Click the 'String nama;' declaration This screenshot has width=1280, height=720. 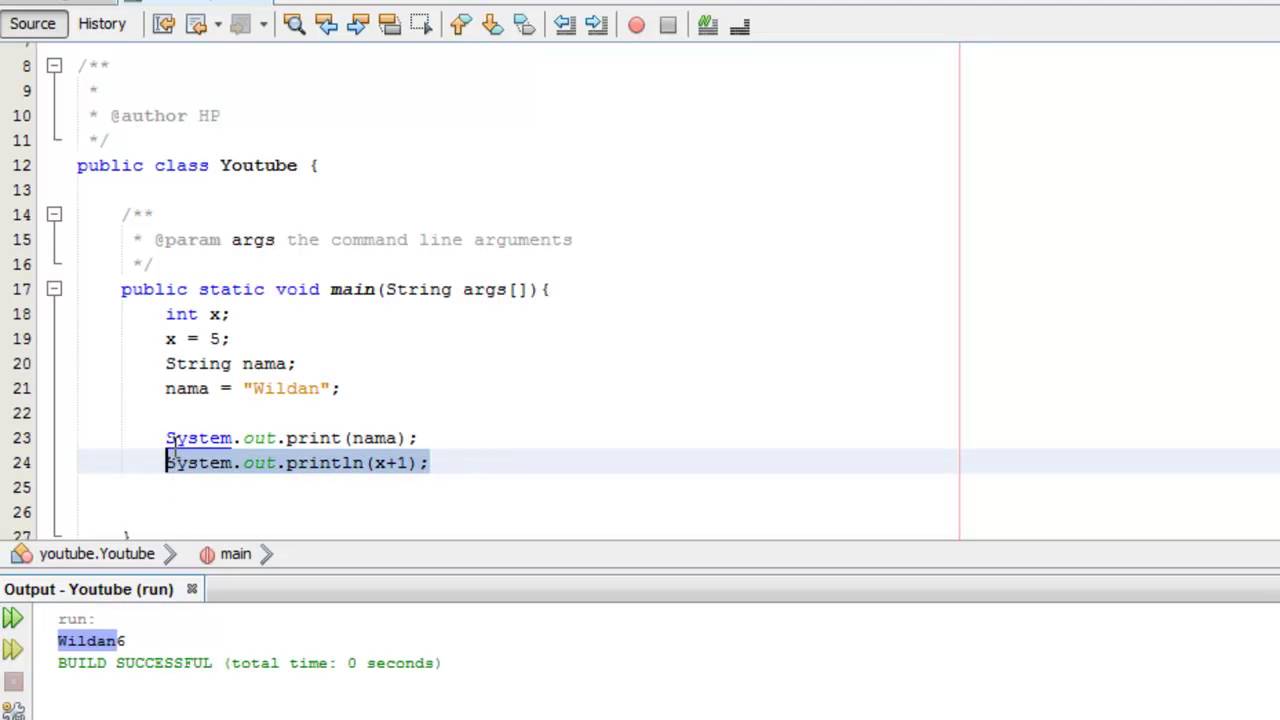(230, 364)
